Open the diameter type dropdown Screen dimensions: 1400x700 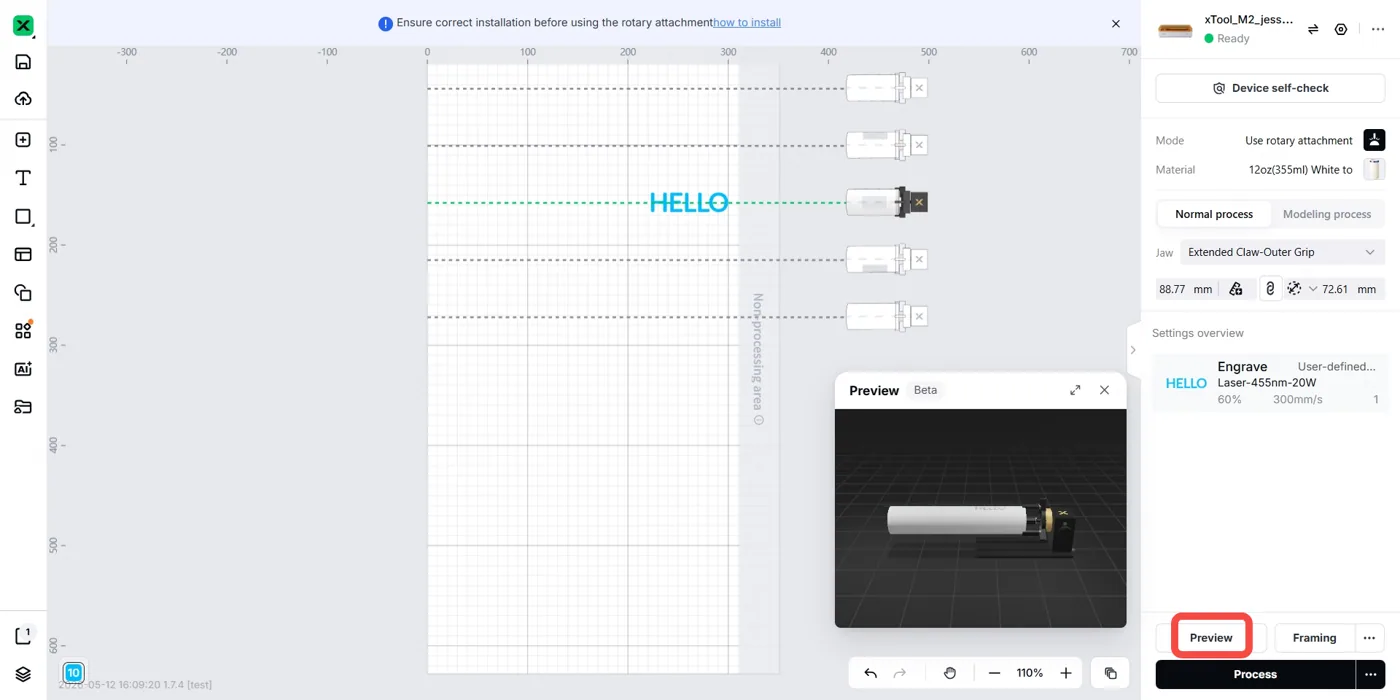pyautogui.click(x=1301, y=289)
